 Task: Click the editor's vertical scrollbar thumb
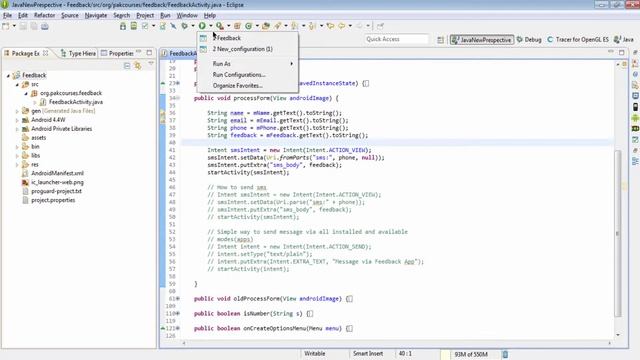tap(618, 233)
